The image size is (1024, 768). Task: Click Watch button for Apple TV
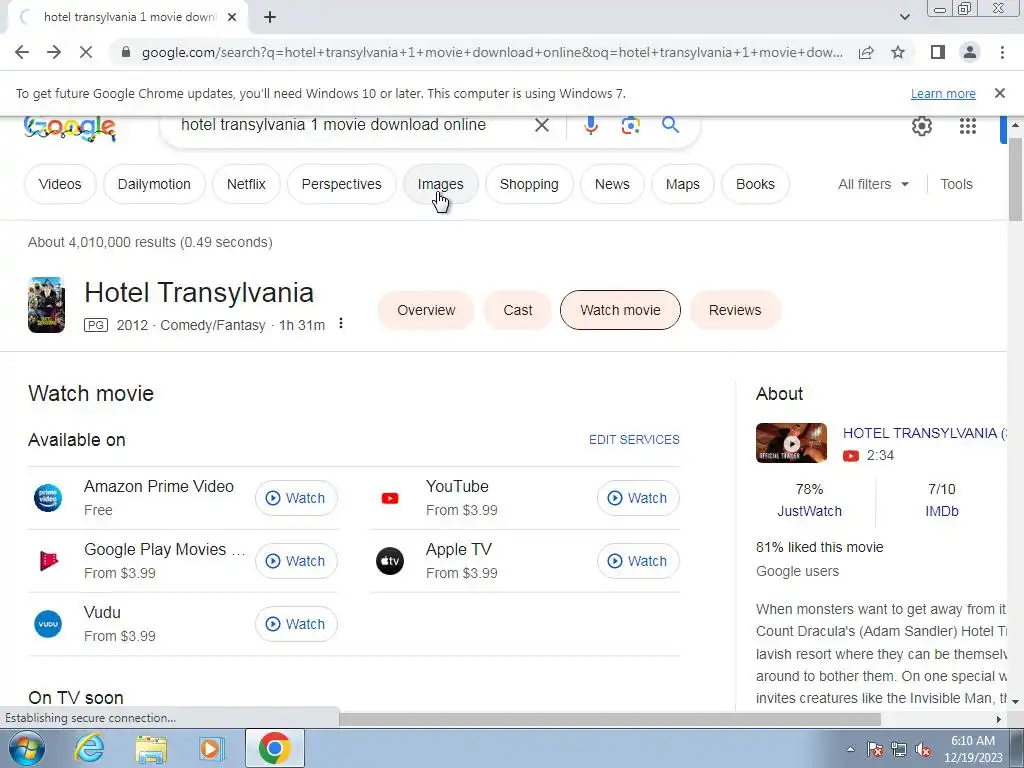click(638, 561)
